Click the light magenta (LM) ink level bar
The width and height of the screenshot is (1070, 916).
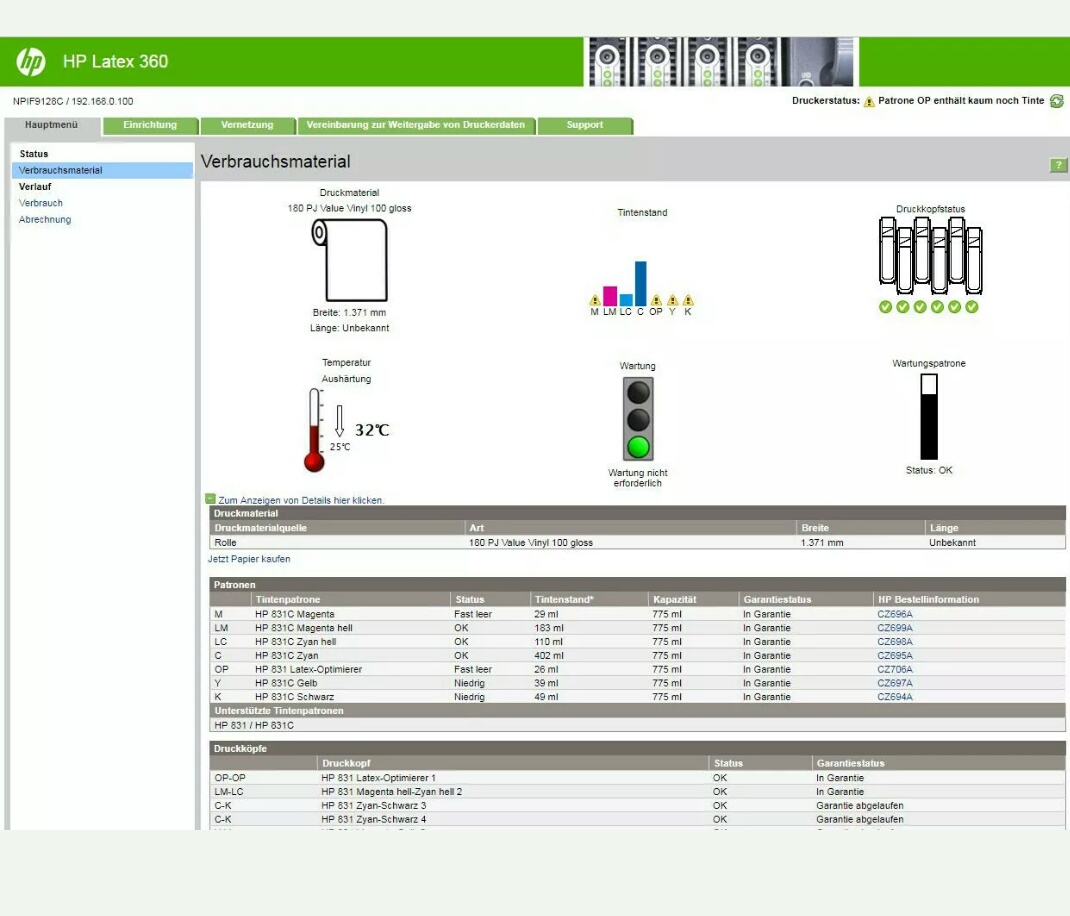(610, 296)
